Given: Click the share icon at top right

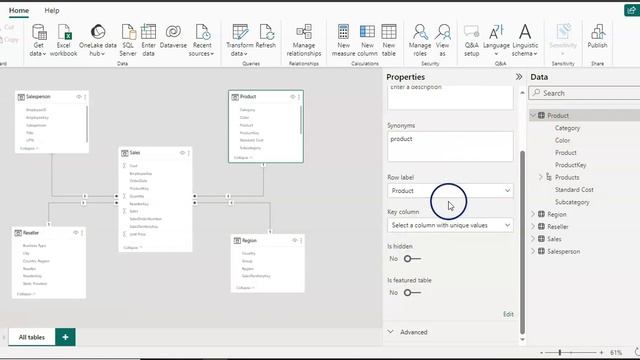Looking at the screenshot, I should coord(632,10).
